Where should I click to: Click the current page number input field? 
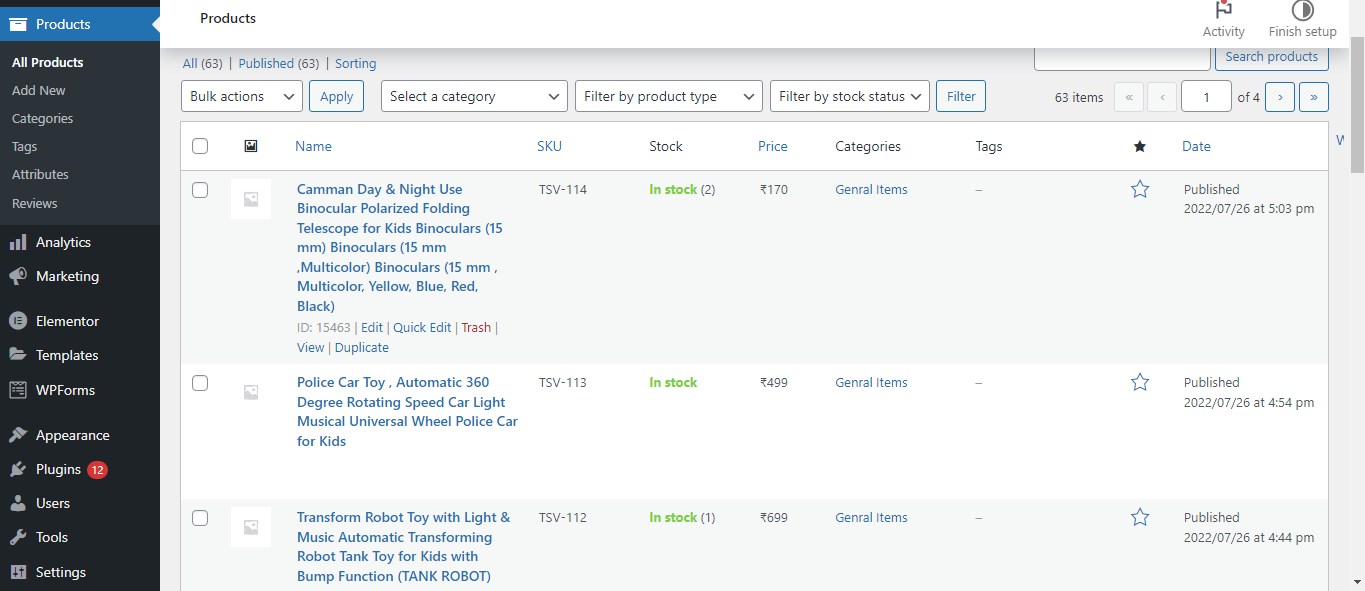(x=1206, y=96)
